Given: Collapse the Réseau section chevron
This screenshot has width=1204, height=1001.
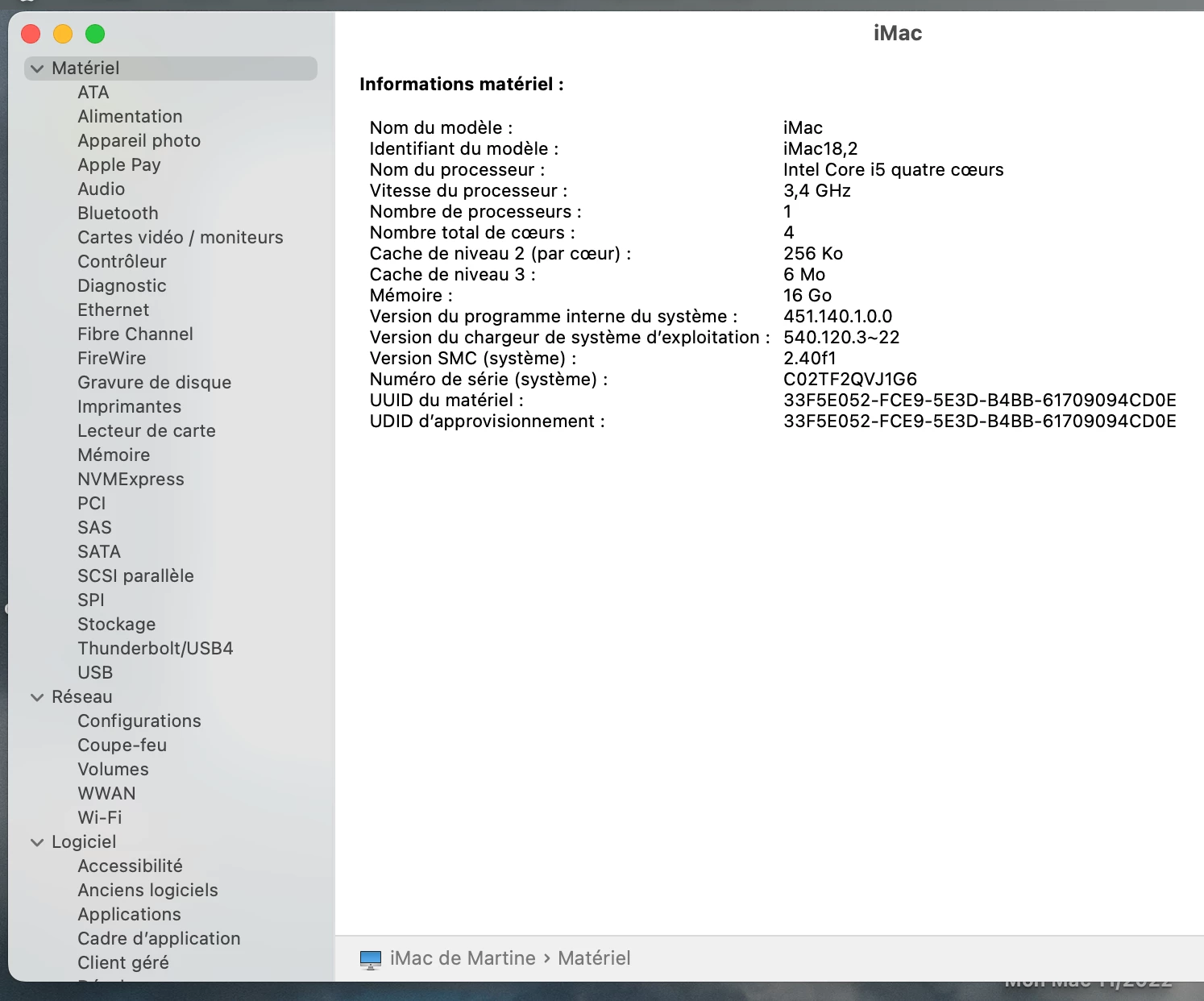Looking at the screenshot, I should coord(37,697).
